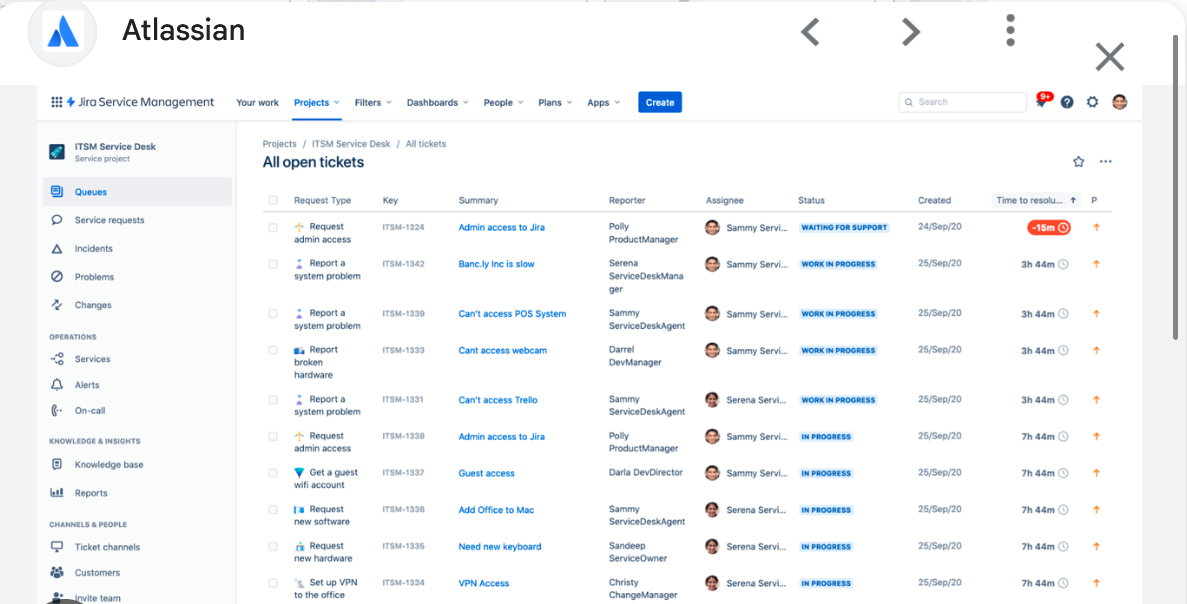Image resolution: width=1187 pixels, height=604 pixels.
Task: Select checkbox for ticket ITSM-1333
Action: [x=273, y=350]
